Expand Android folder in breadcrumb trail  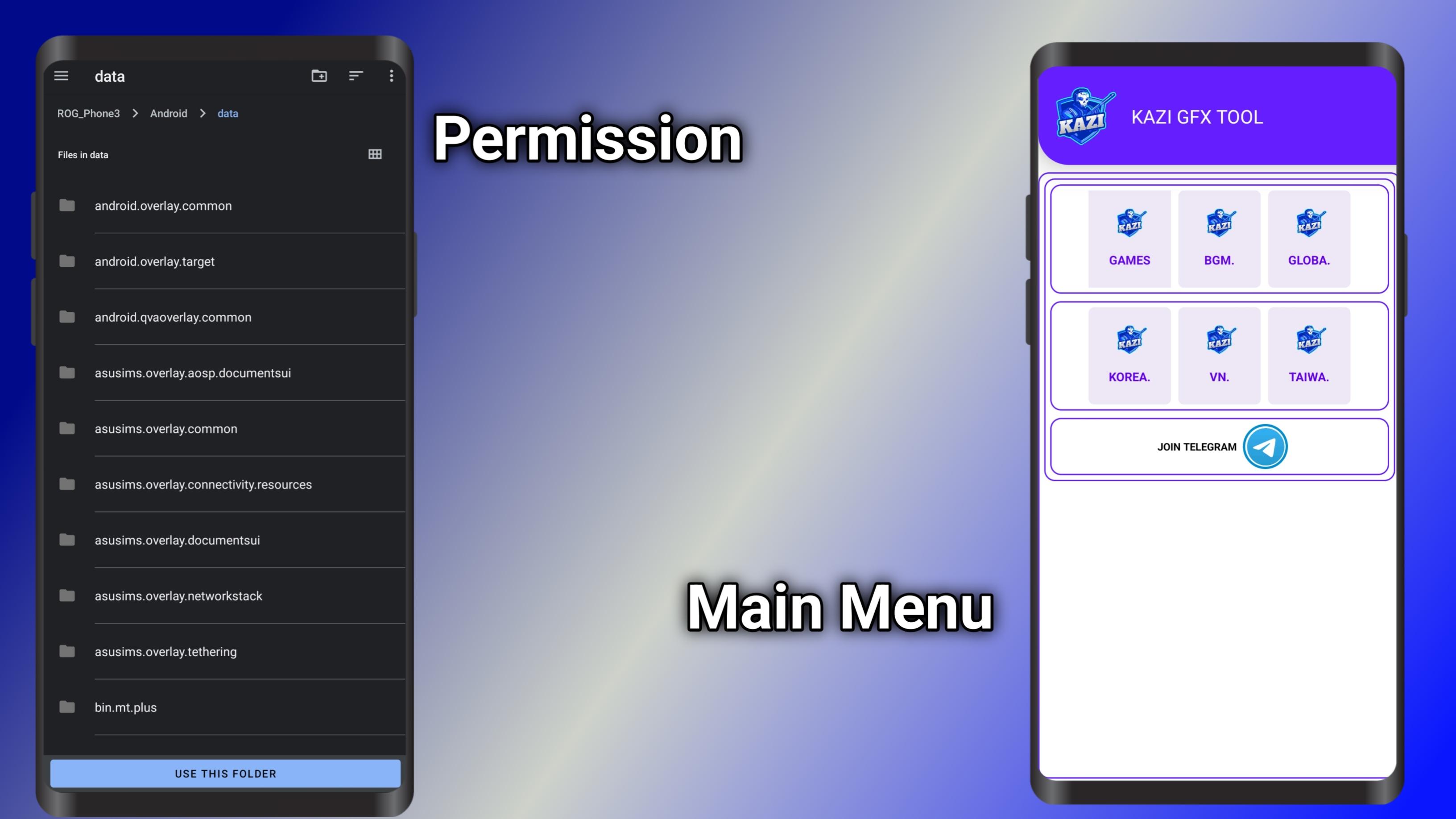168,113
